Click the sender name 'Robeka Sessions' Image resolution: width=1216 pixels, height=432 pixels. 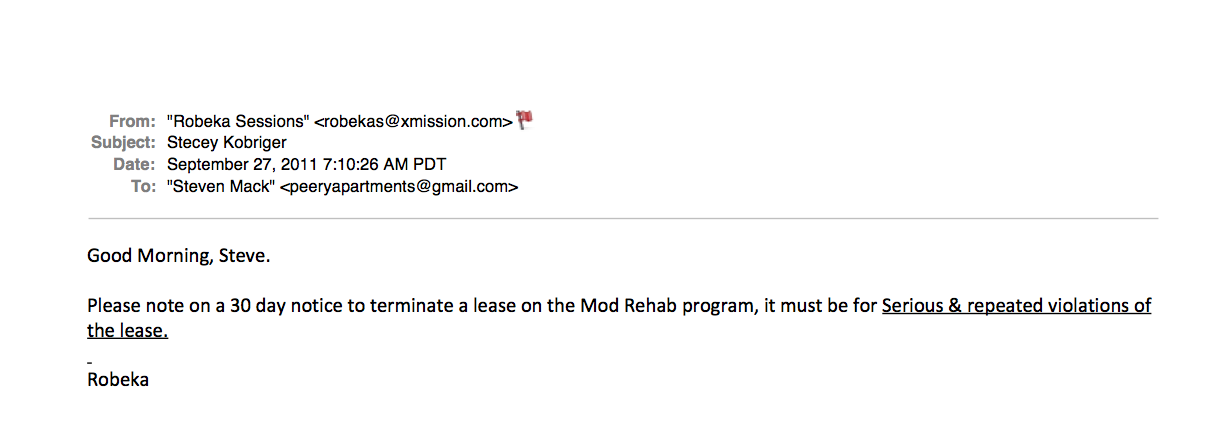238,121
